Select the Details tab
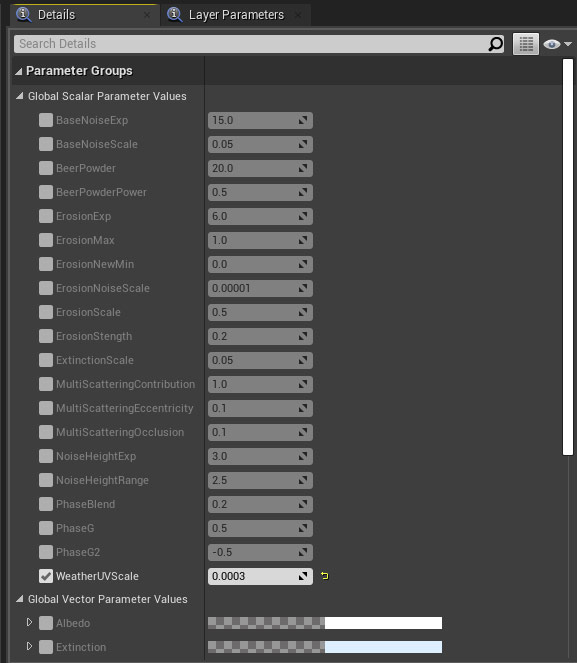The image size is (577, 663). point(56,15)
